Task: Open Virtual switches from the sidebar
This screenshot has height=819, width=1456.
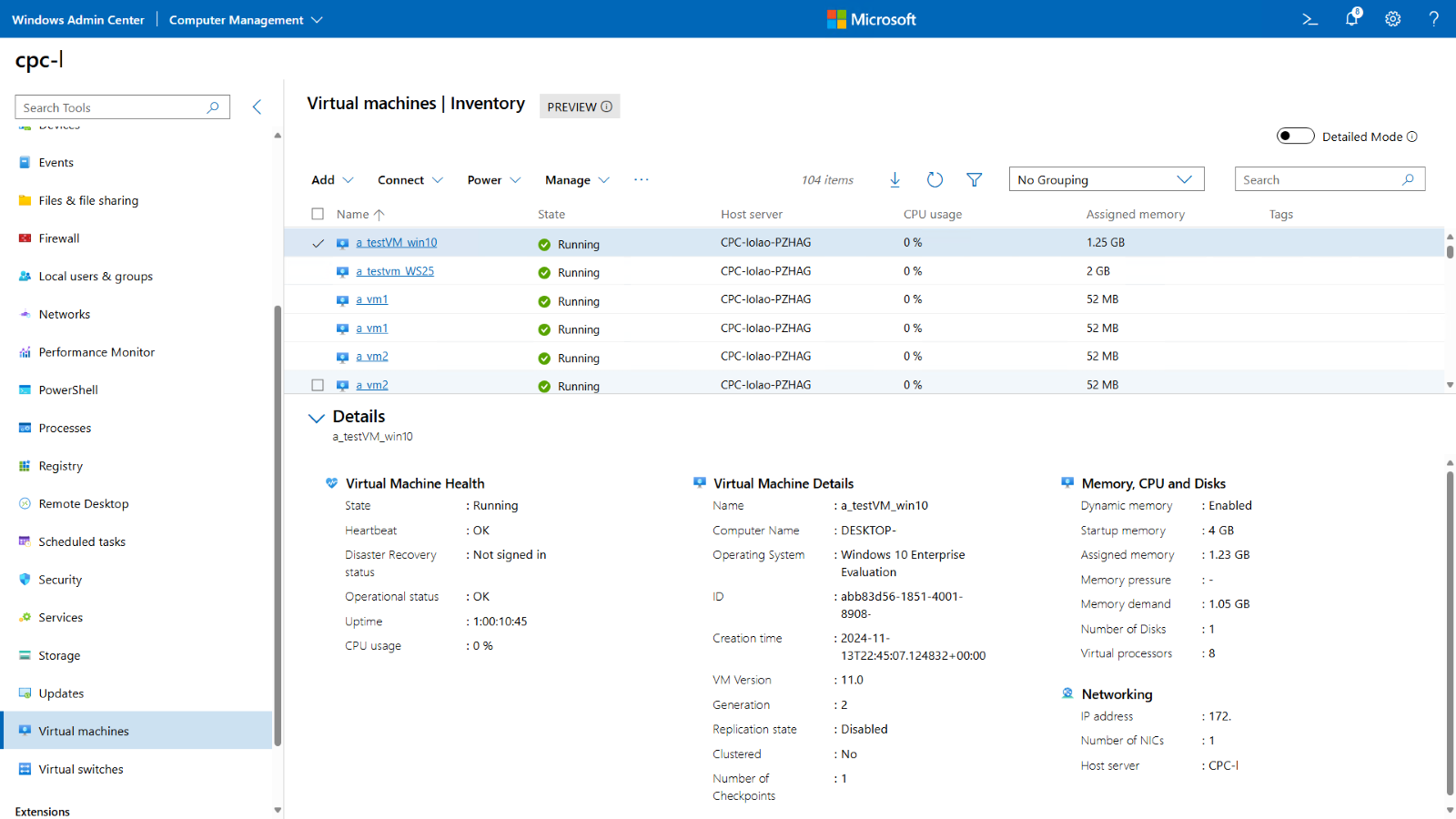Action: [80, 769]
